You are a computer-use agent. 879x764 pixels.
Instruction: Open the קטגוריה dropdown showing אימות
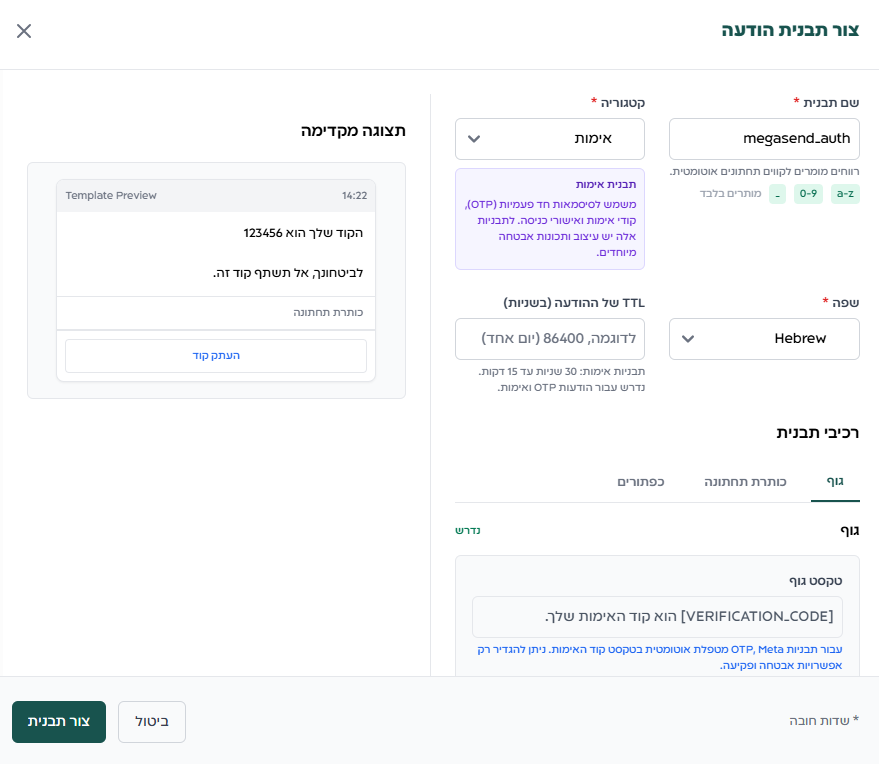tap(549, 139)
